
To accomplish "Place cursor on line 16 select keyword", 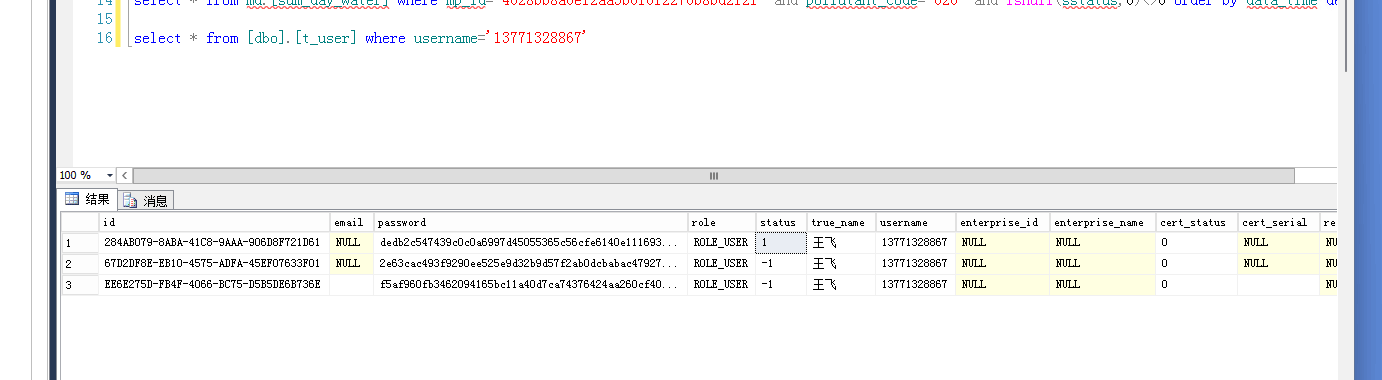I will click(x=157, y=38).
